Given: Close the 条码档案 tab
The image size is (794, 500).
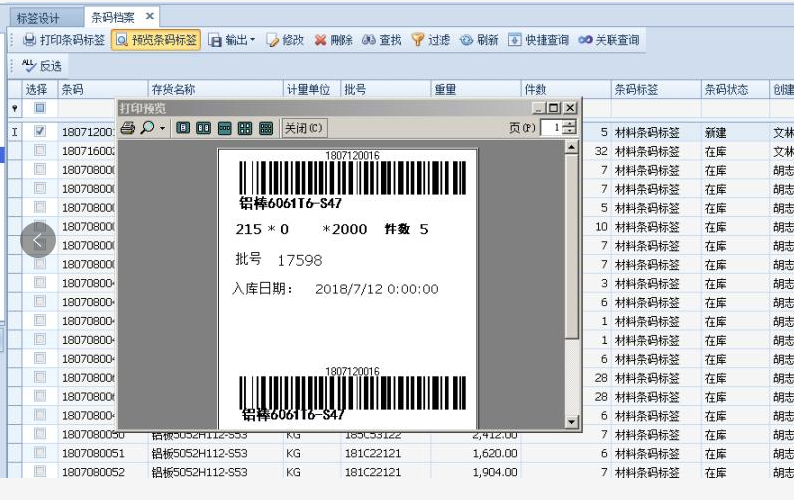Looking at the screenshot, I should pyautogui.click(x=149, y=16).
